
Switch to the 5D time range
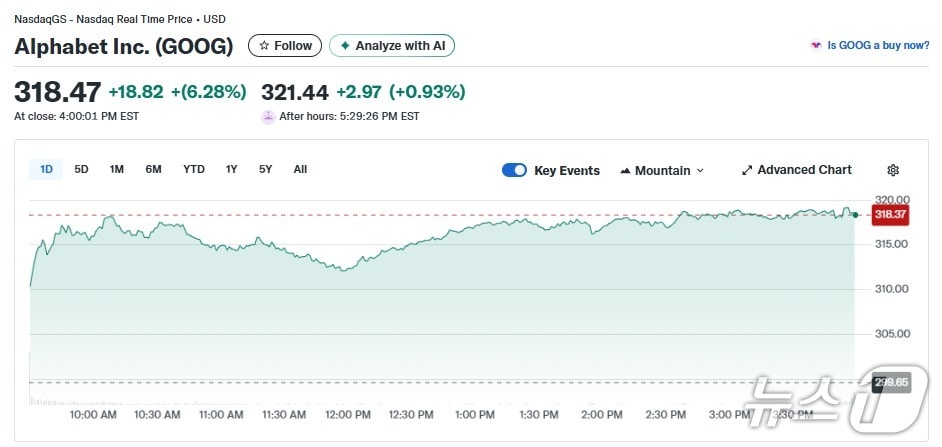point(82,170)
